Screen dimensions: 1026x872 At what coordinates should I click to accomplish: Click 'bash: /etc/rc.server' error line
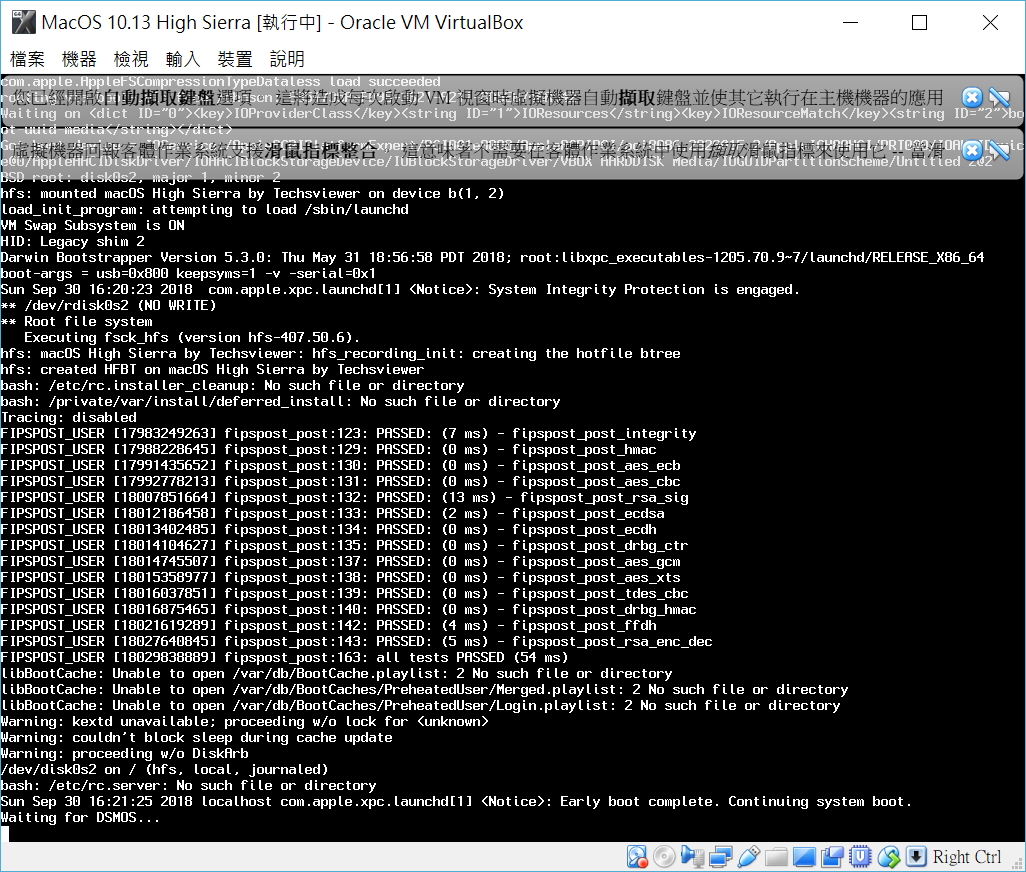click(188, 786)
